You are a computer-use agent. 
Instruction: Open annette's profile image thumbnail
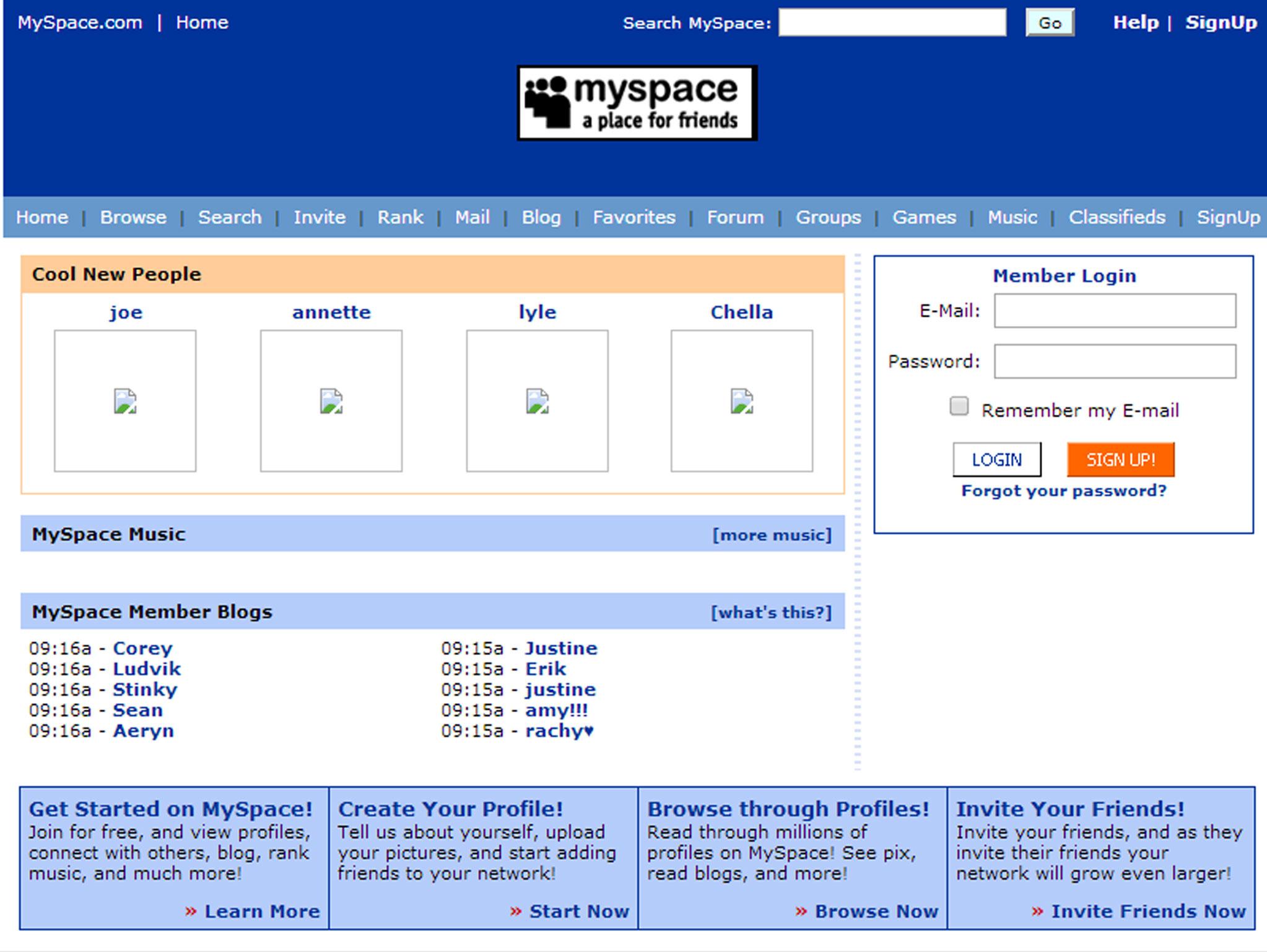(x=331, y=401)
